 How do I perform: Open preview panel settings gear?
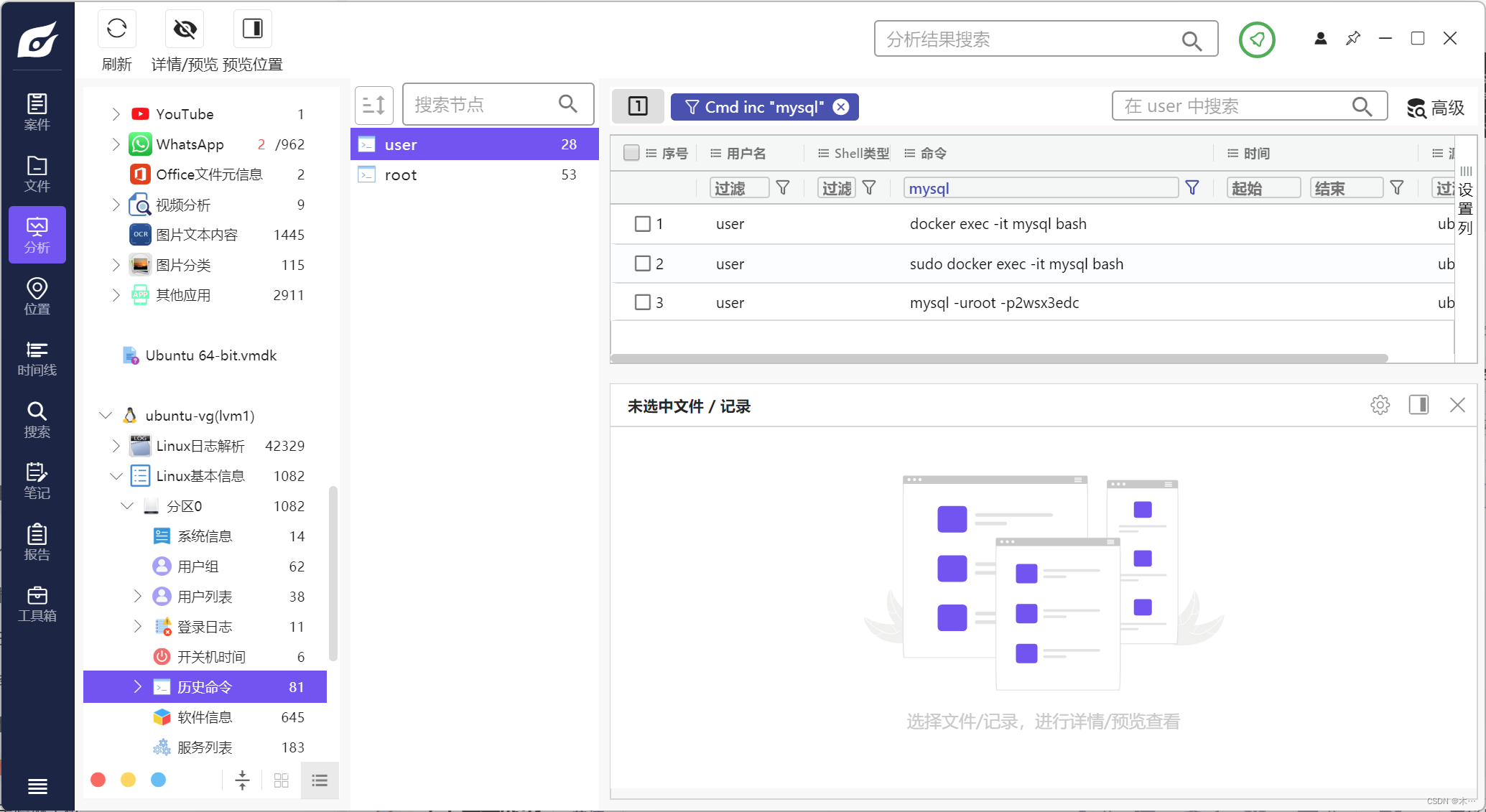[1380, 405]
